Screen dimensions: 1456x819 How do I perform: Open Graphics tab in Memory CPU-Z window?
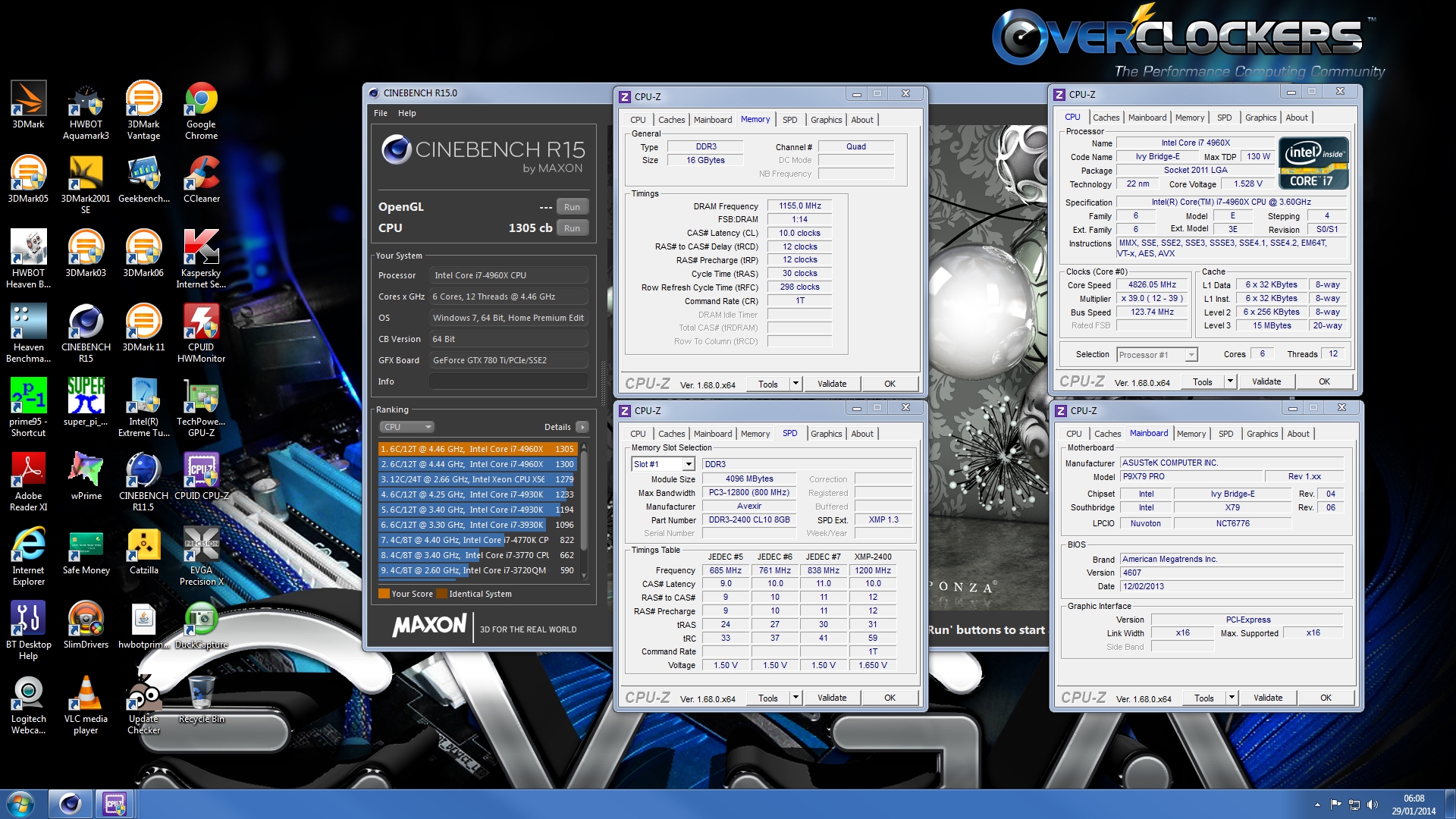pyautogui.click(x=826, y=120)
